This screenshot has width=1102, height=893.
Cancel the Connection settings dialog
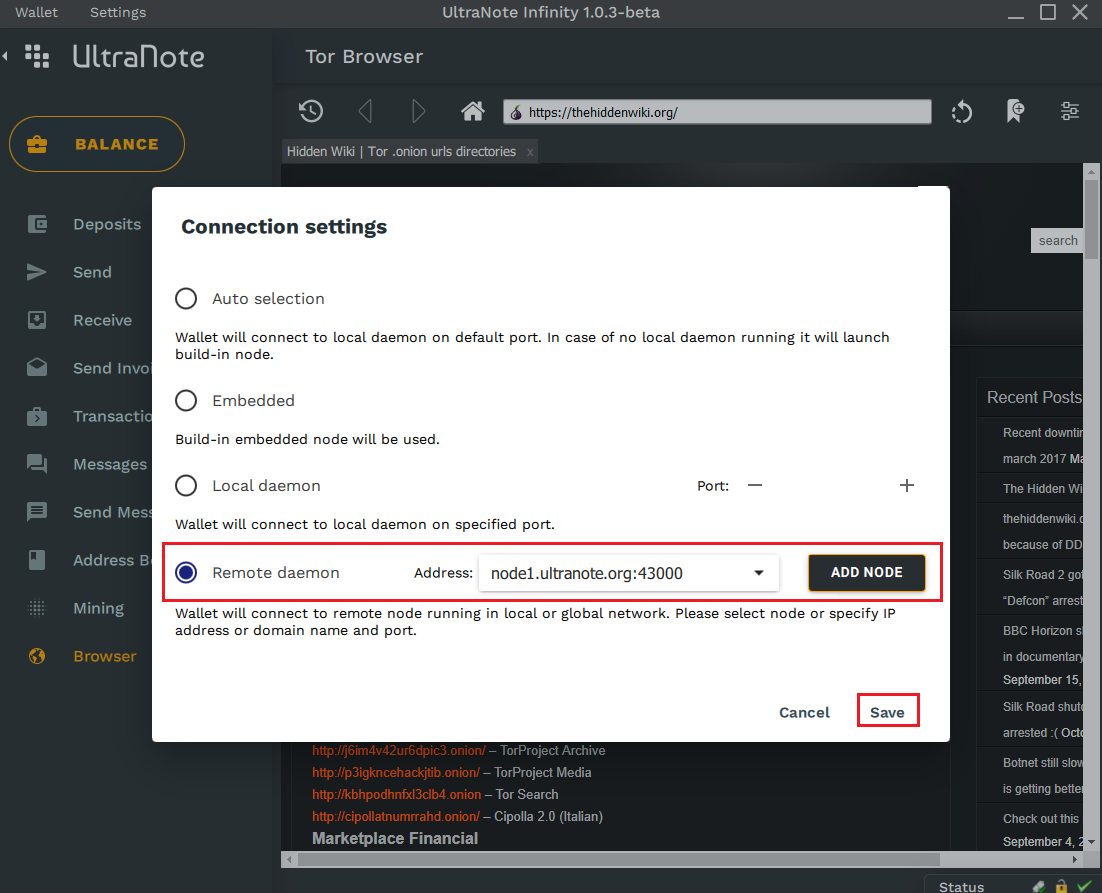pyautogui.click(x=804, y=712)
